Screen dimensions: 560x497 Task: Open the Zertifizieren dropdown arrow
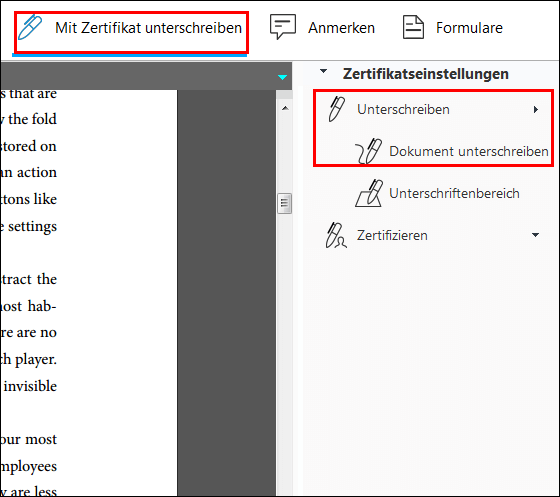coord(535,235)
